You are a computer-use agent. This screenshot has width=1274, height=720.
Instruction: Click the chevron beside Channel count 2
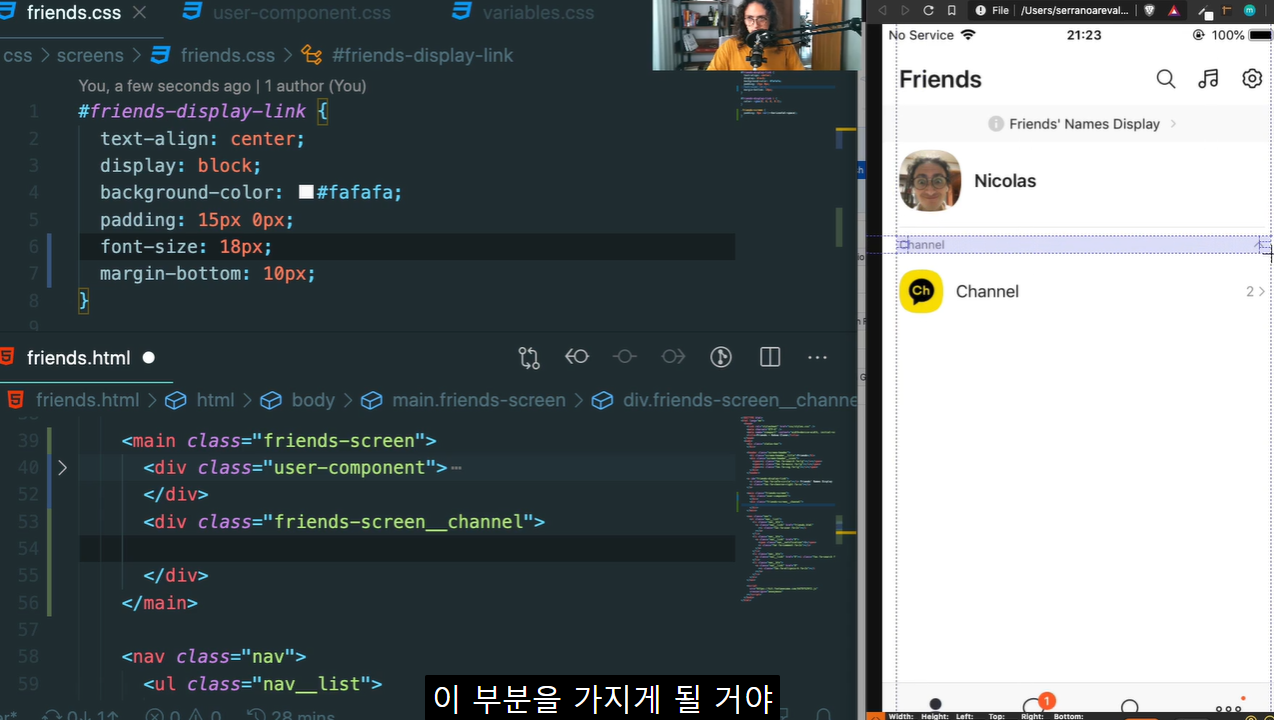coord(1262,292)
